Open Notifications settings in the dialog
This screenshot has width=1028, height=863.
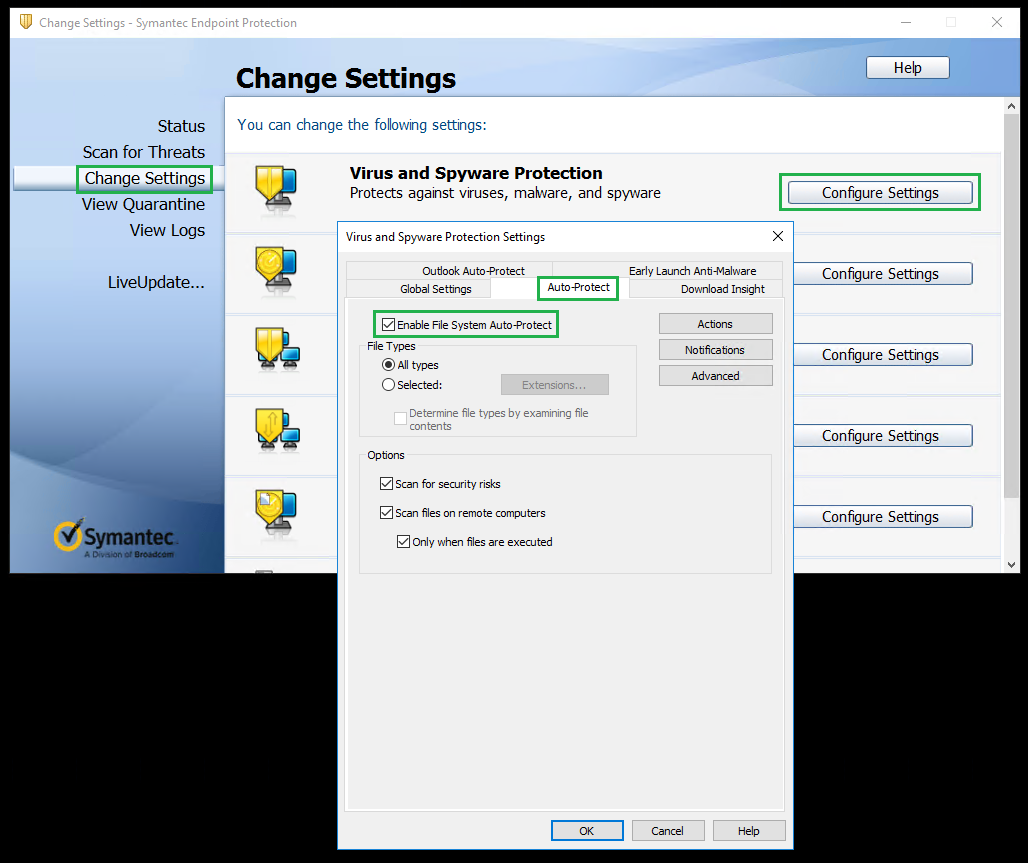[715, 349]
